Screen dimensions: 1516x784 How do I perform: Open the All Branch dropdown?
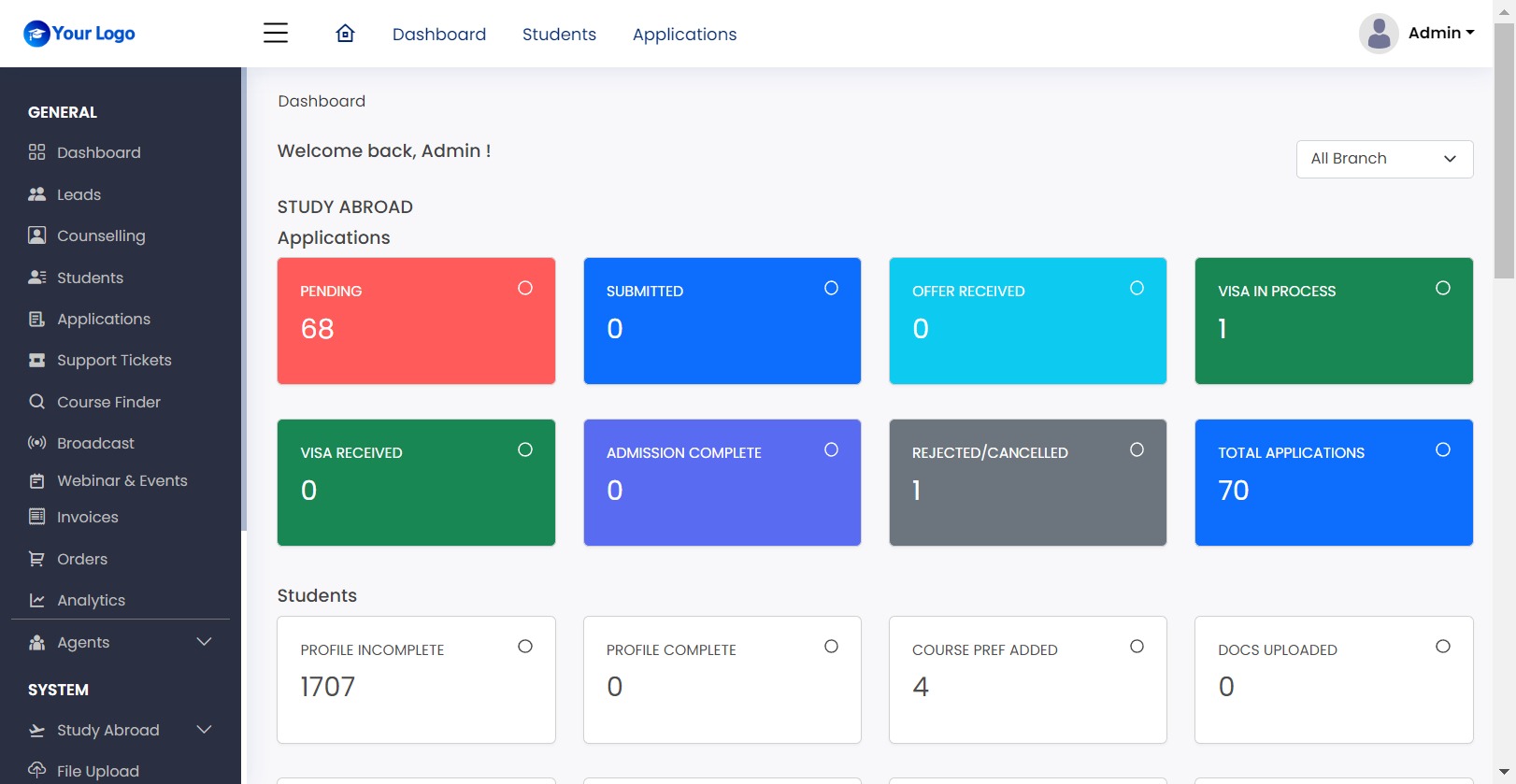[1384, 159]
